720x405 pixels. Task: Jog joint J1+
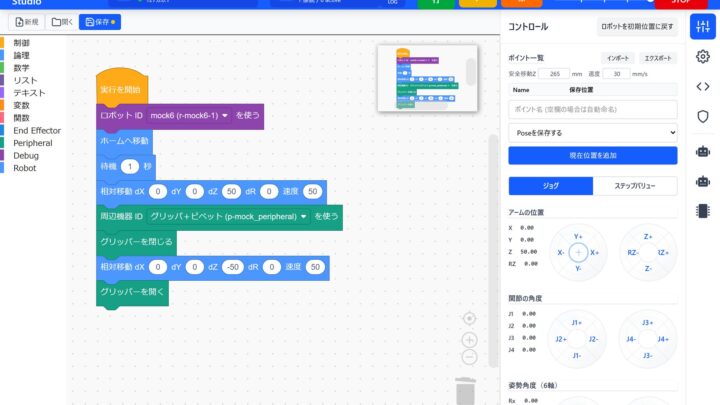(x=577, y=323)
